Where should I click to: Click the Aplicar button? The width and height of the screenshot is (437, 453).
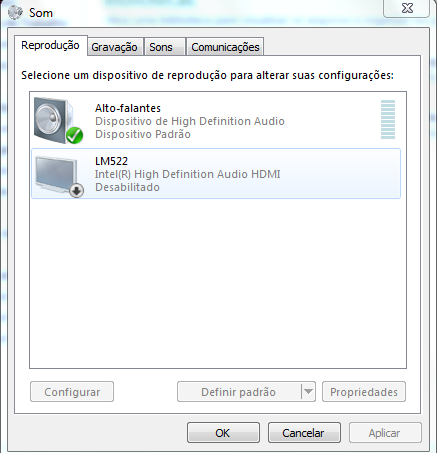pos(385,433)
